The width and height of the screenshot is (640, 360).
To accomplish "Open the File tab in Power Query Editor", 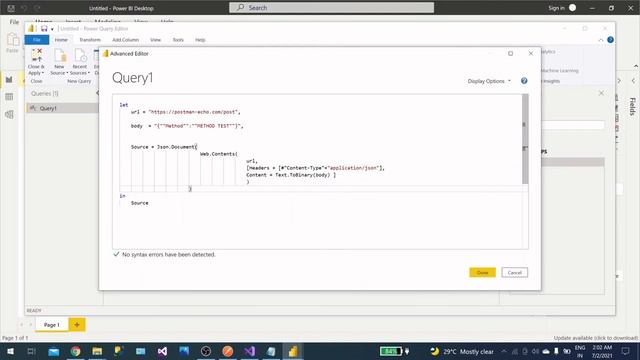I will pos(37,40).
